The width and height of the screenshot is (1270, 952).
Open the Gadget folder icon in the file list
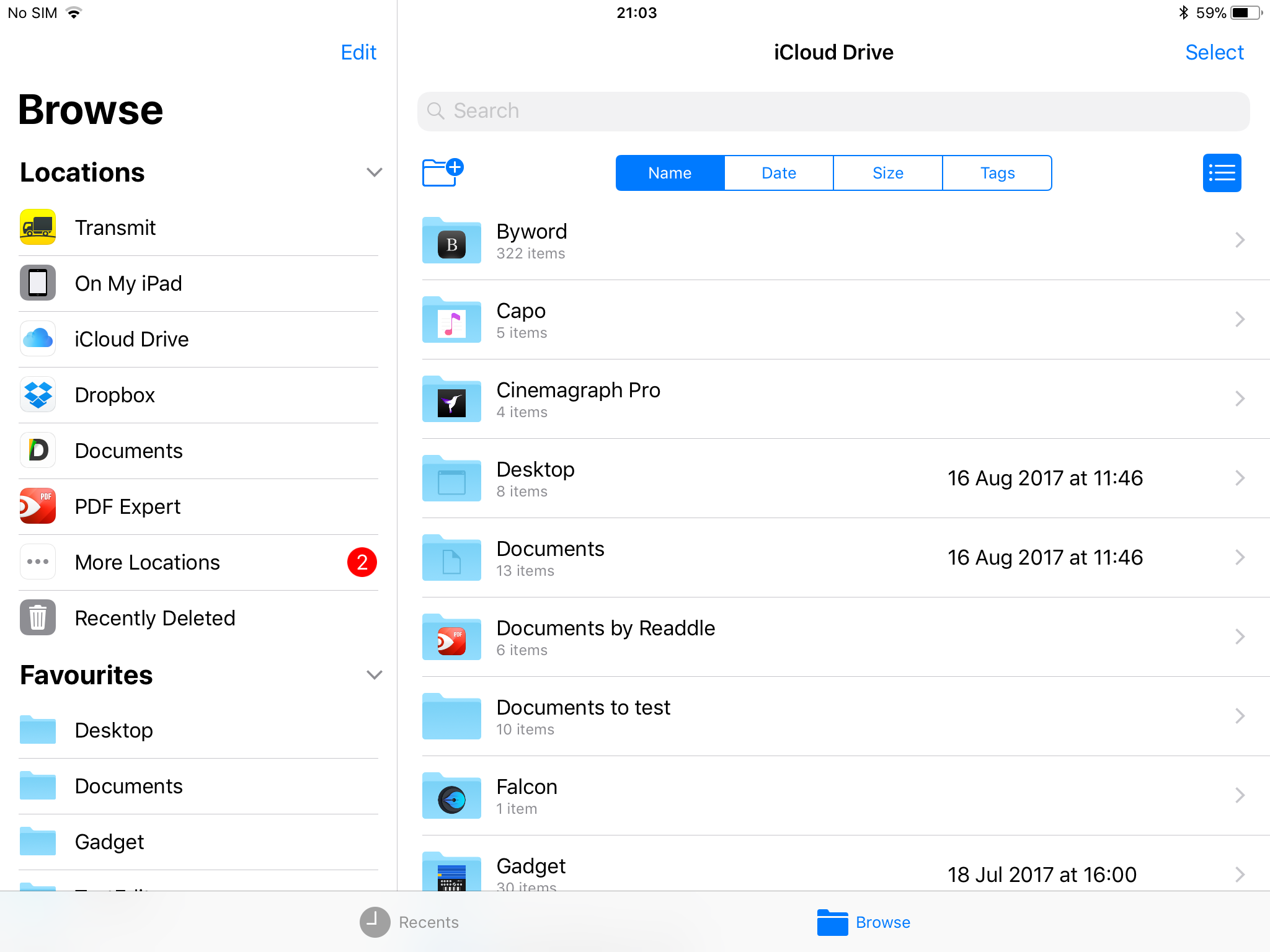coord(451,871)
